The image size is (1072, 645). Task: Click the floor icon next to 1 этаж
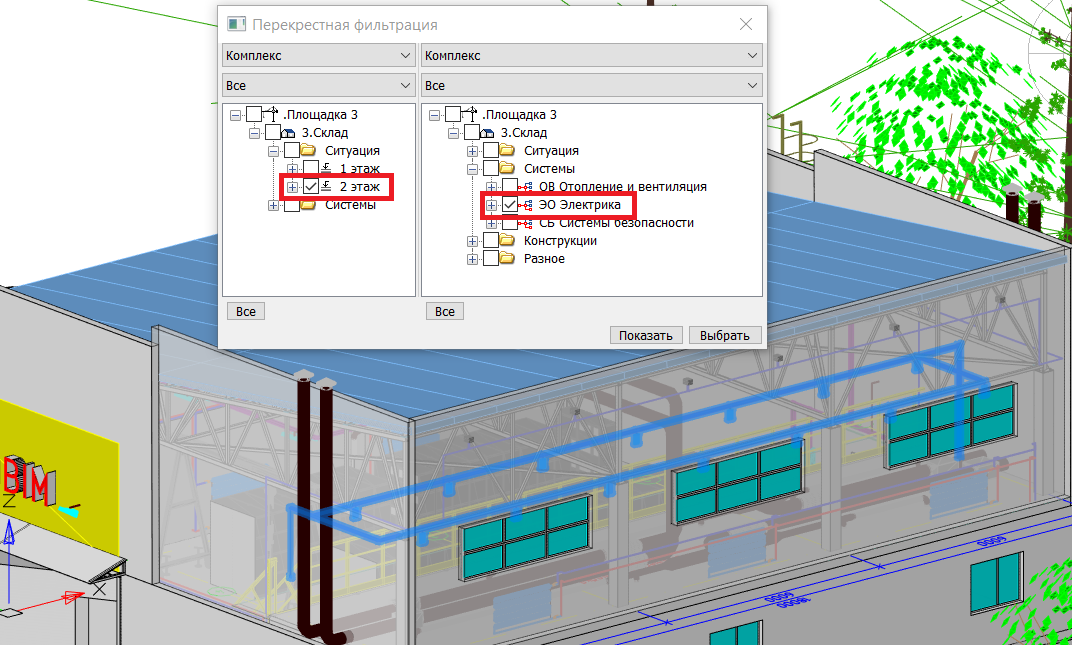(325, 168)
